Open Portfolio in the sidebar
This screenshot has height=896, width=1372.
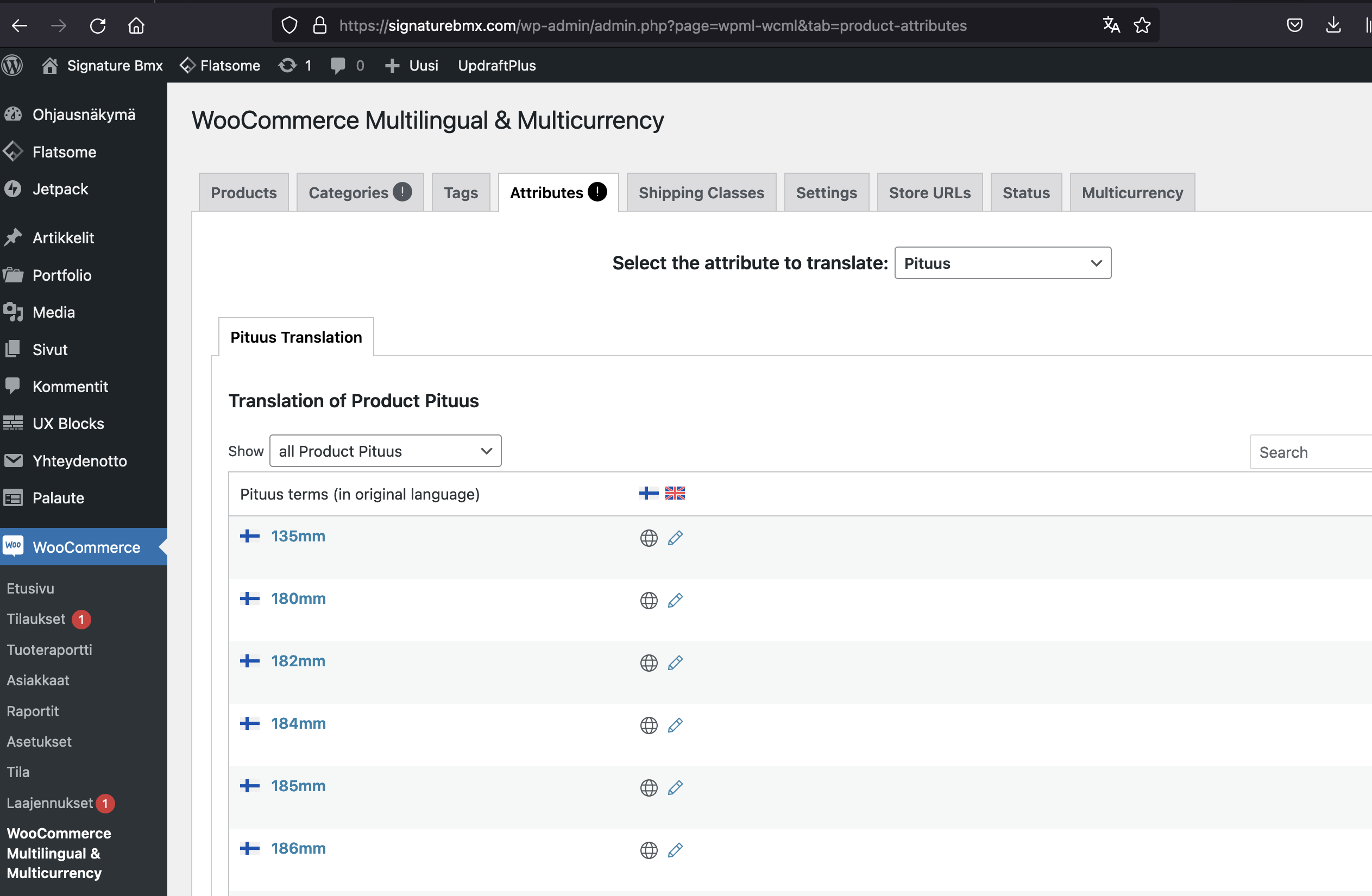coord(84,275)
